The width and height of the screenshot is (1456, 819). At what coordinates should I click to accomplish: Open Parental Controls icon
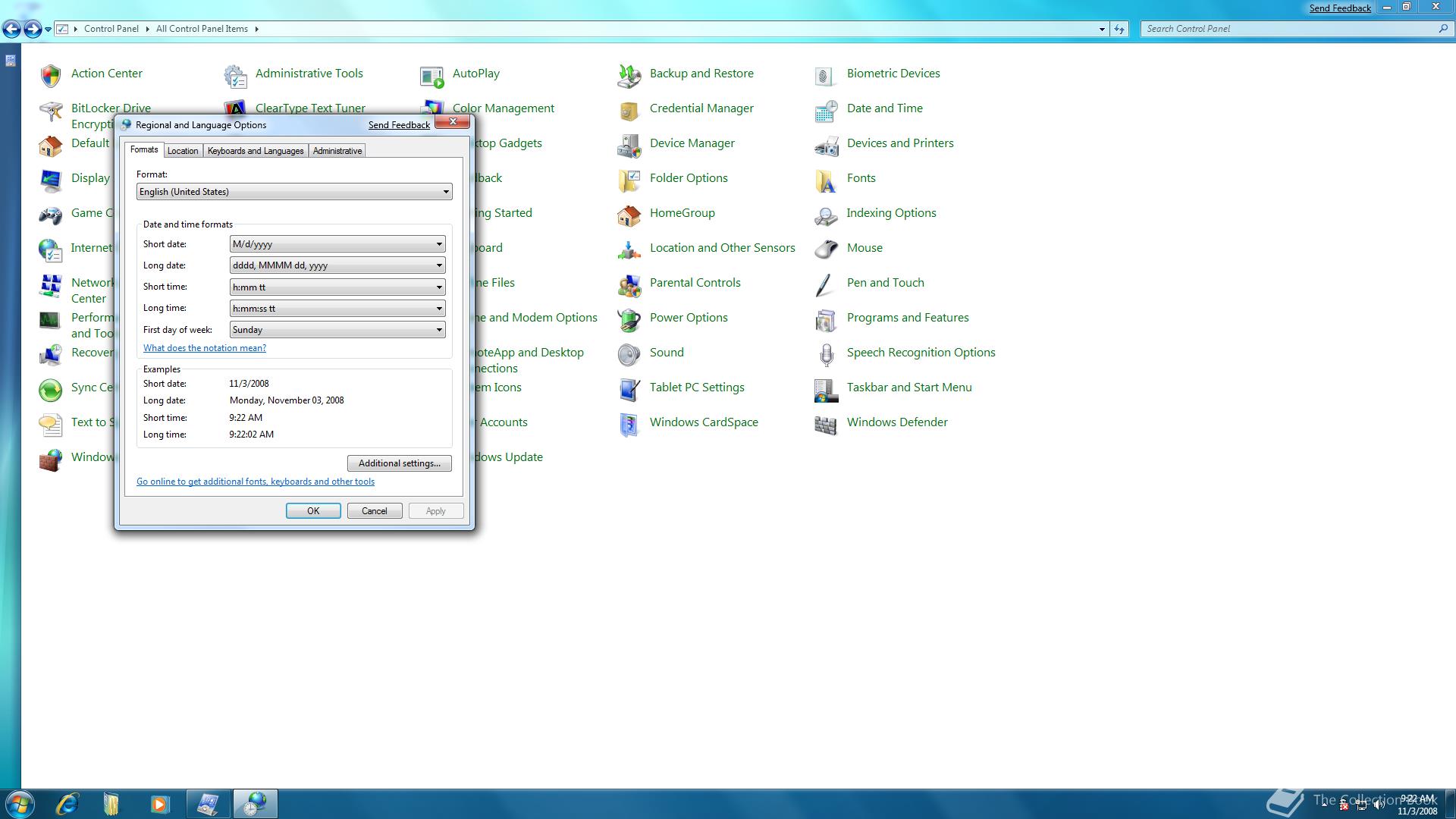(629, 284)
